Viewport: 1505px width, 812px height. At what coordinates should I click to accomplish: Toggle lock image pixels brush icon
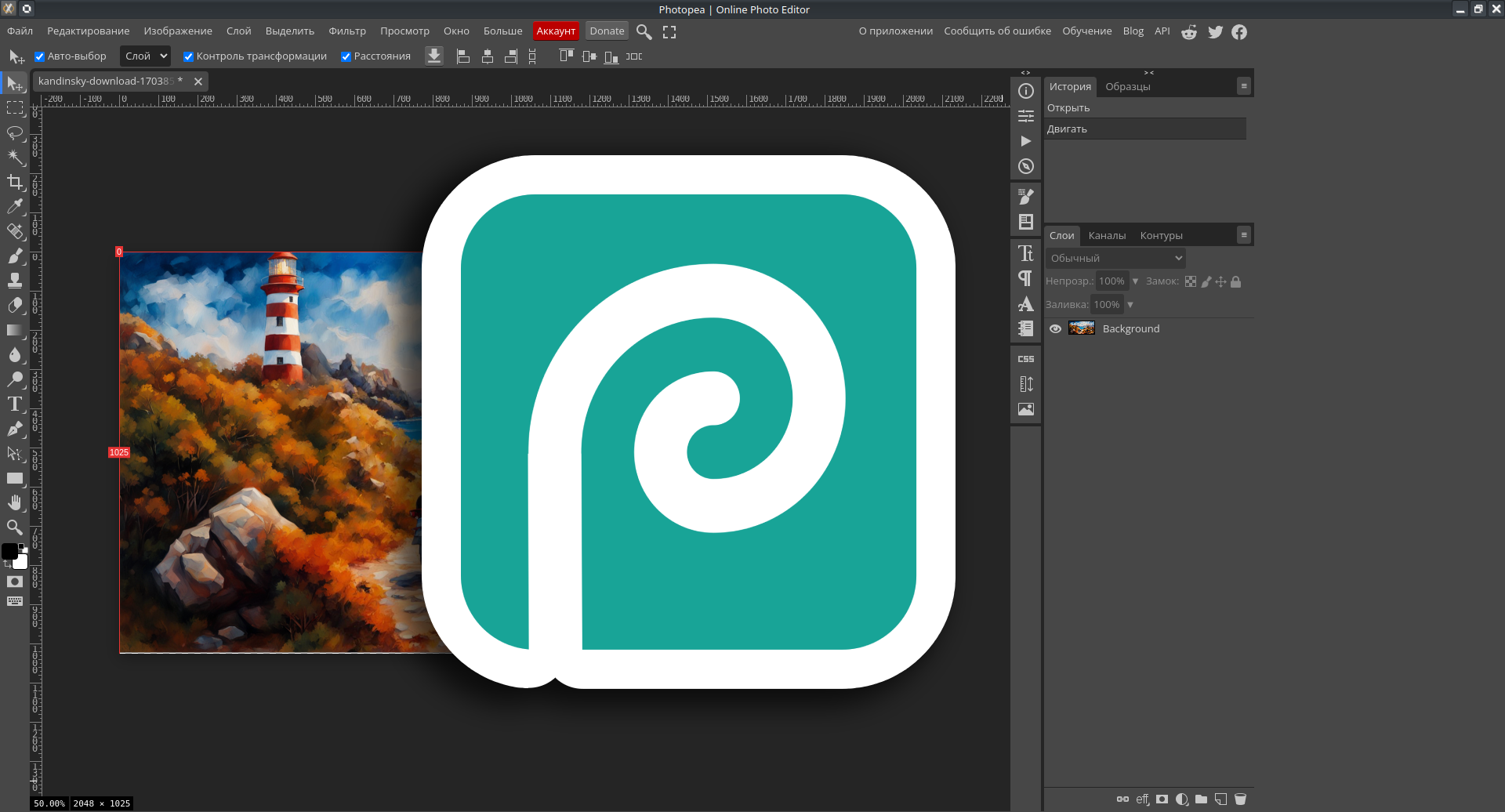[x=1206, y=281]
